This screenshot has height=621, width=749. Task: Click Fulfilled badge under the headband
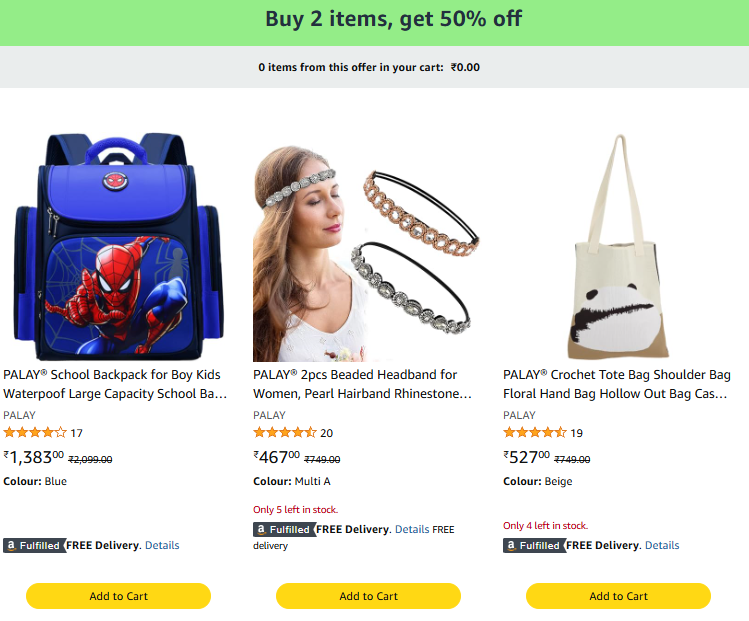[284, 530]
